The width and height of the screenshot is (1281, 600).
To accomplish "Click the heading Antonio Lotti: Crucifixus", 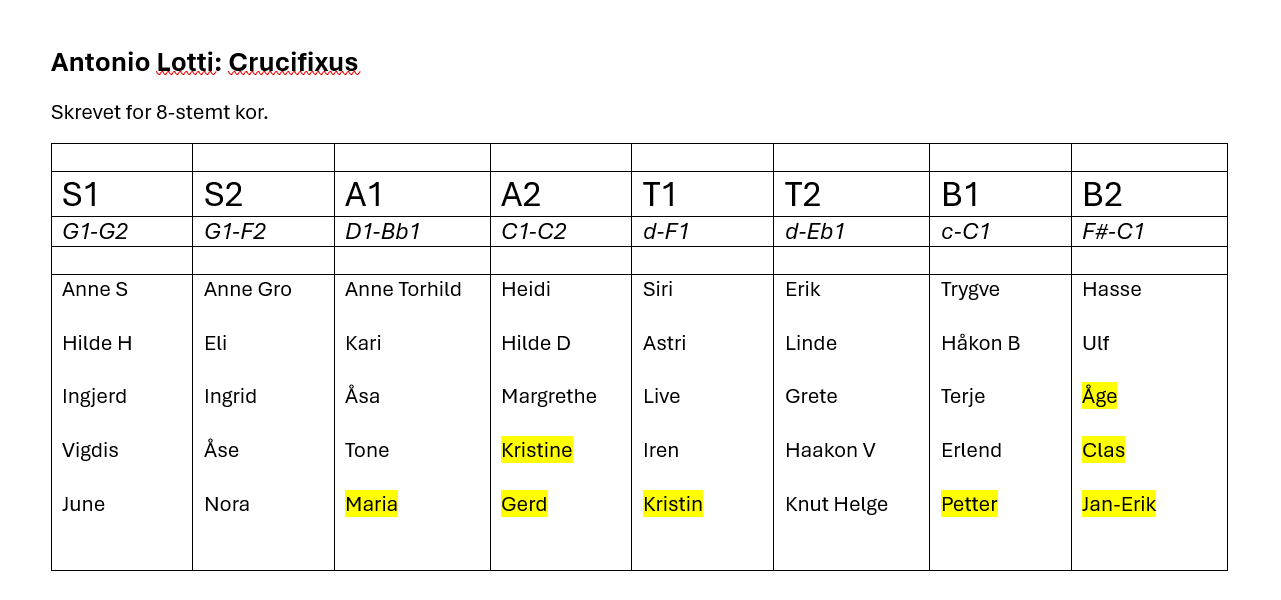I will pyautogui.click(x=204, y=62).
